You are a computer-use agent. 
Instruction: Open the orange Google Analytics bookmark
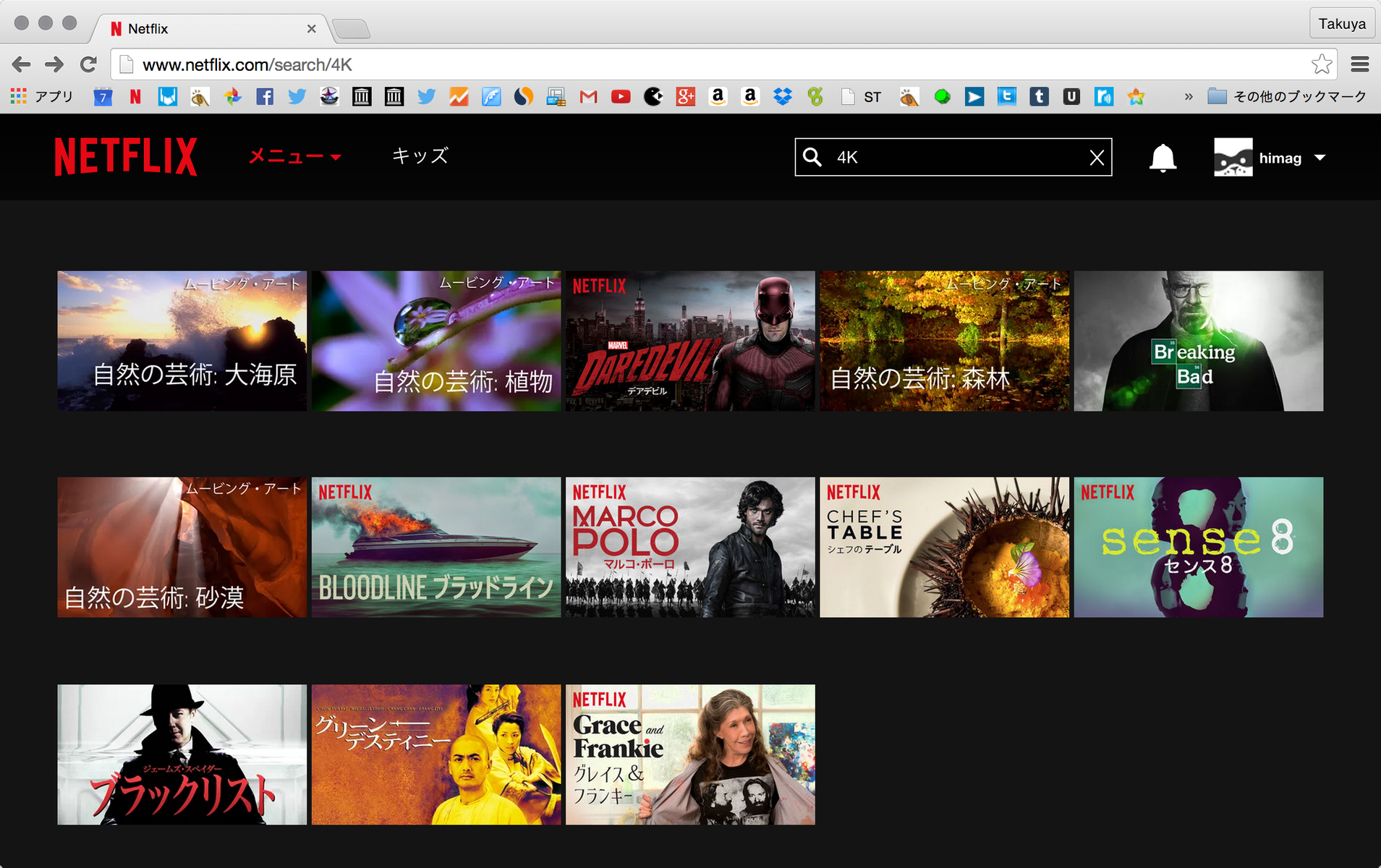tap(459, 96)
